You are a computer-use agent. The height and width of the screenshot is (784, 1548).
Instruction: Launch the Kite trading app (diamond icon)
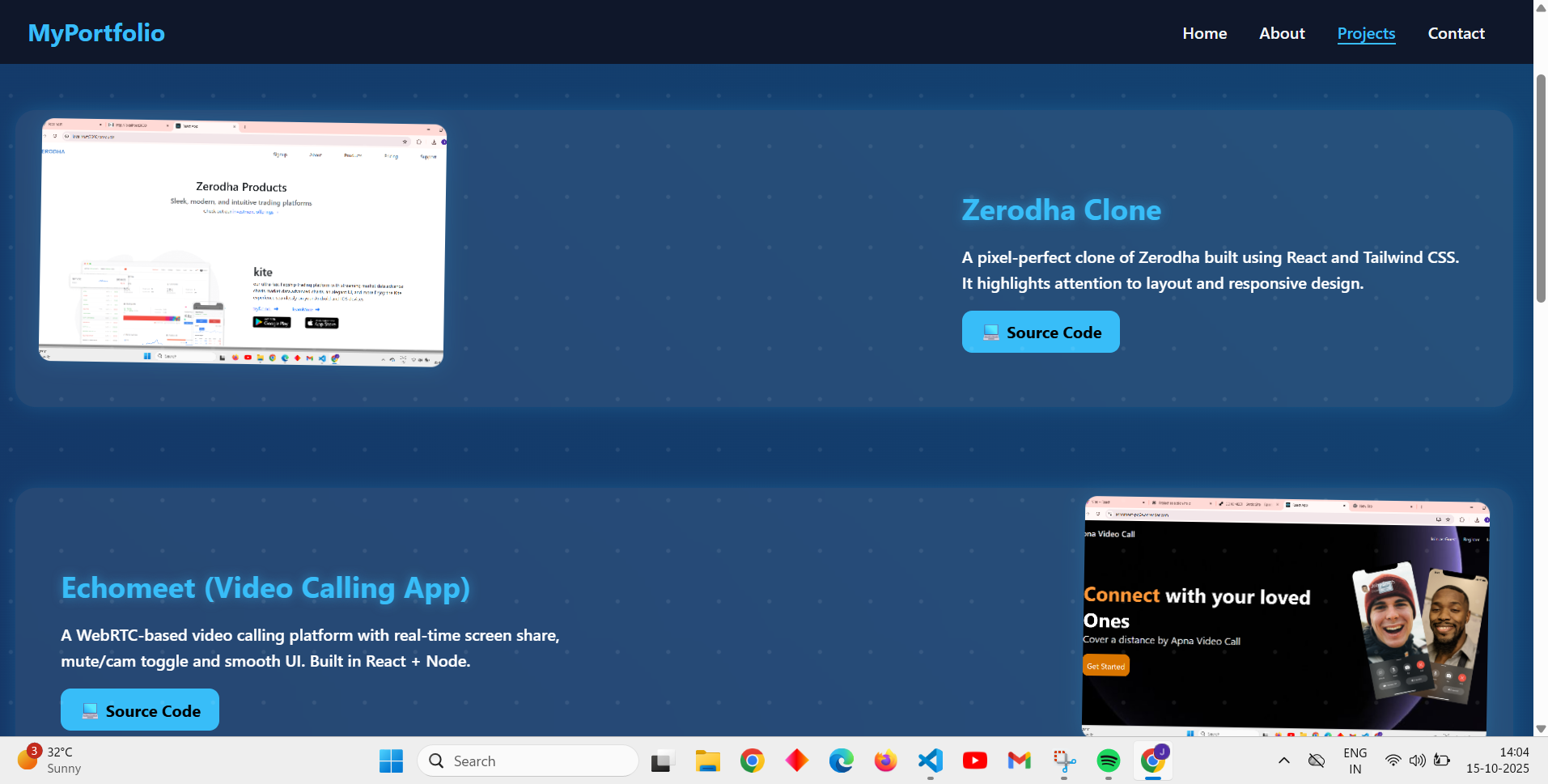(x=797, y=761)
